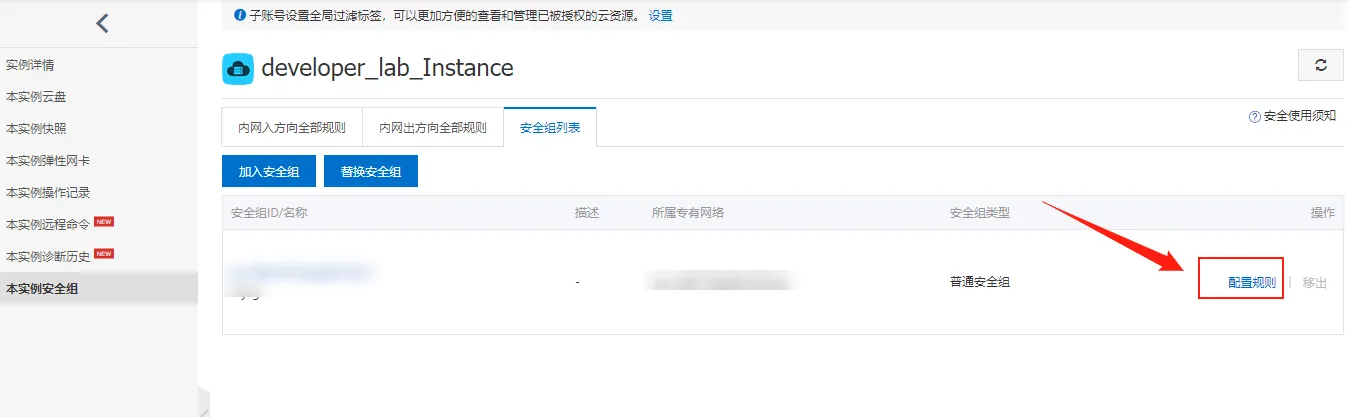
Task: Click the 所属专有网络 column header
Action: [688, 213]
